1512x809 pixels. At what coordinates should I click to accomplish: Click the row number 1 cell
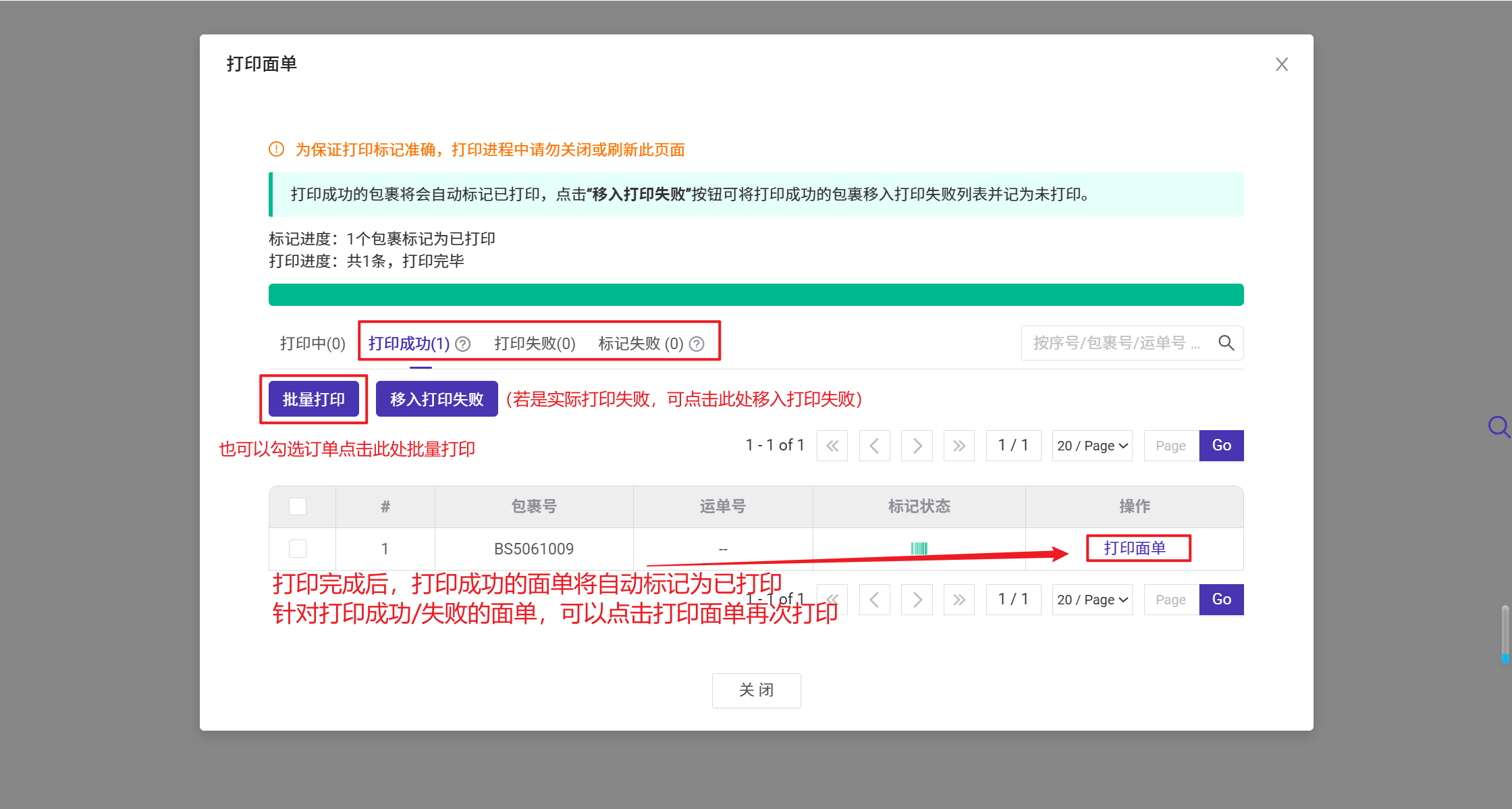[x=385, y=549]
